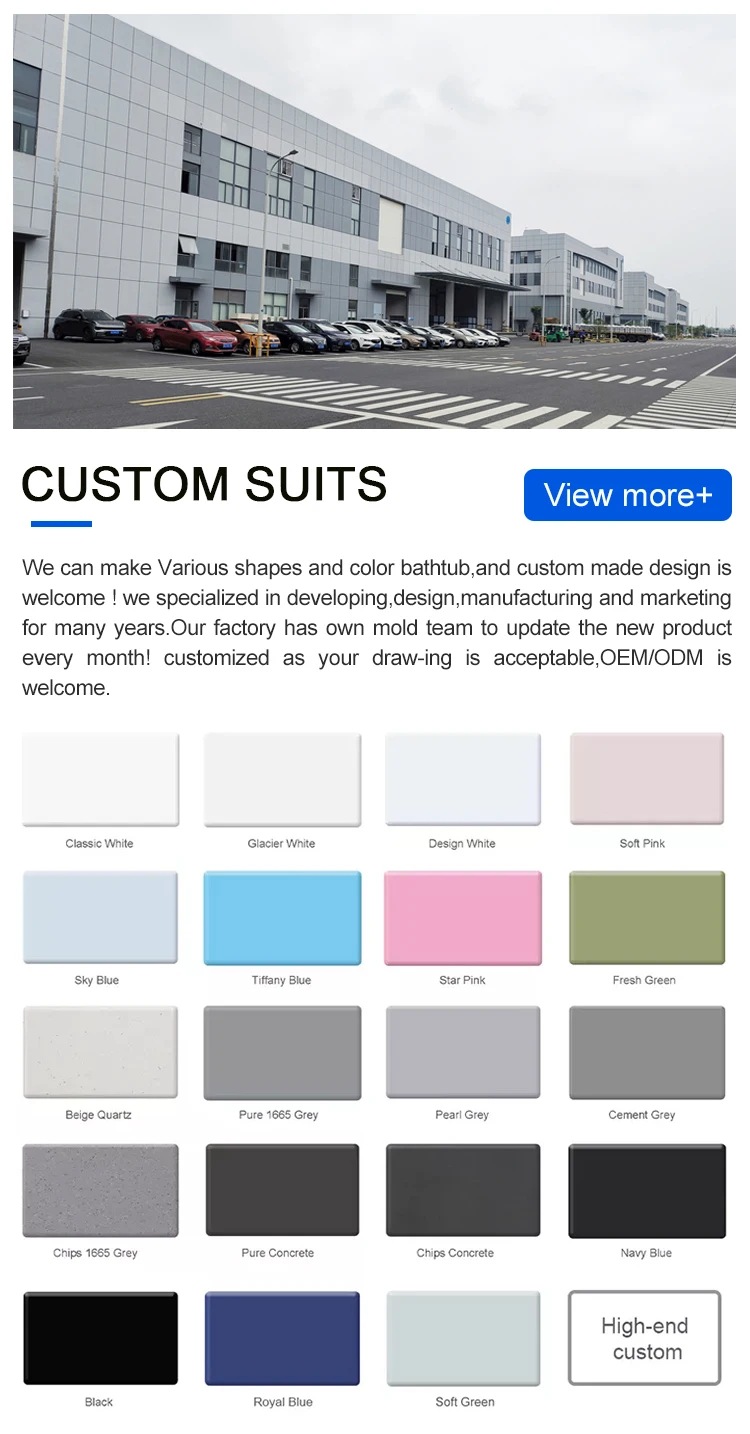The image size is (750, 1434).
Task: Select the Soft Green color sample
Action: tap(463, 1338)
